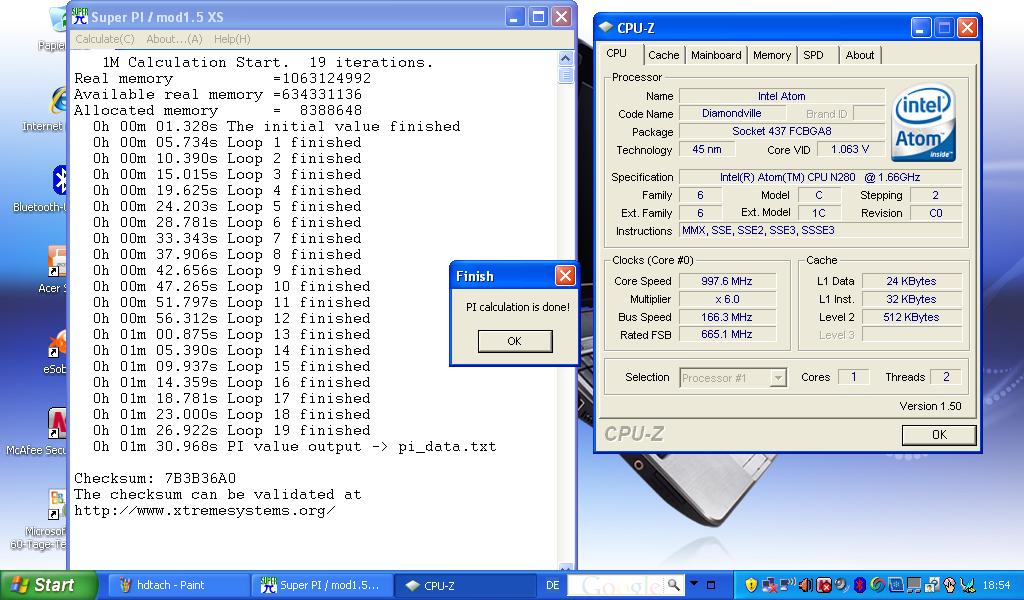The image size is (1024, 600).
Task: Open the Google deskbar dropdown arrow
Action: point(694,584)
